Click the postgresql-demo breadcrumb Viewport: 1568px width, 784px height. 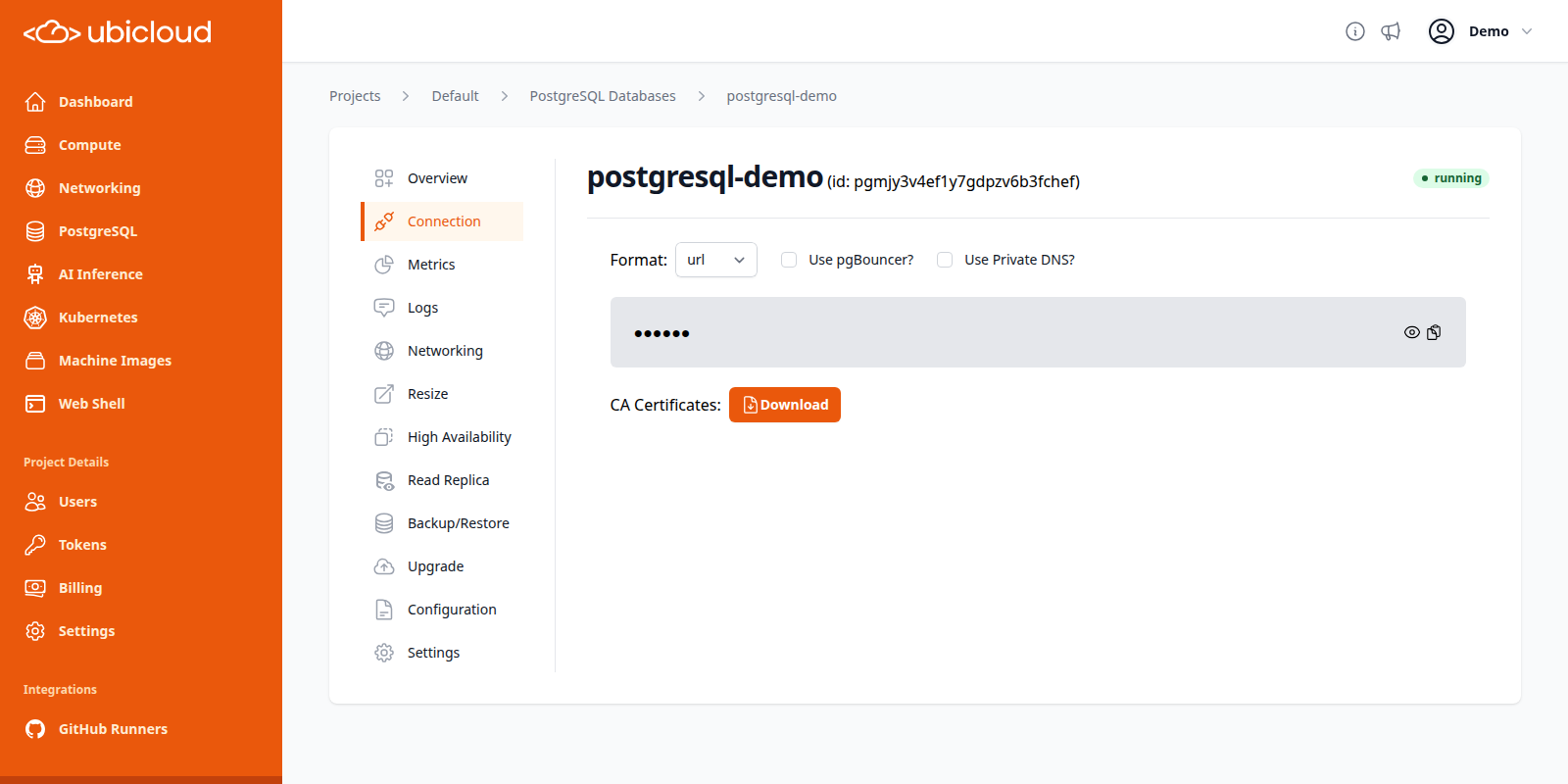point(782,96)
